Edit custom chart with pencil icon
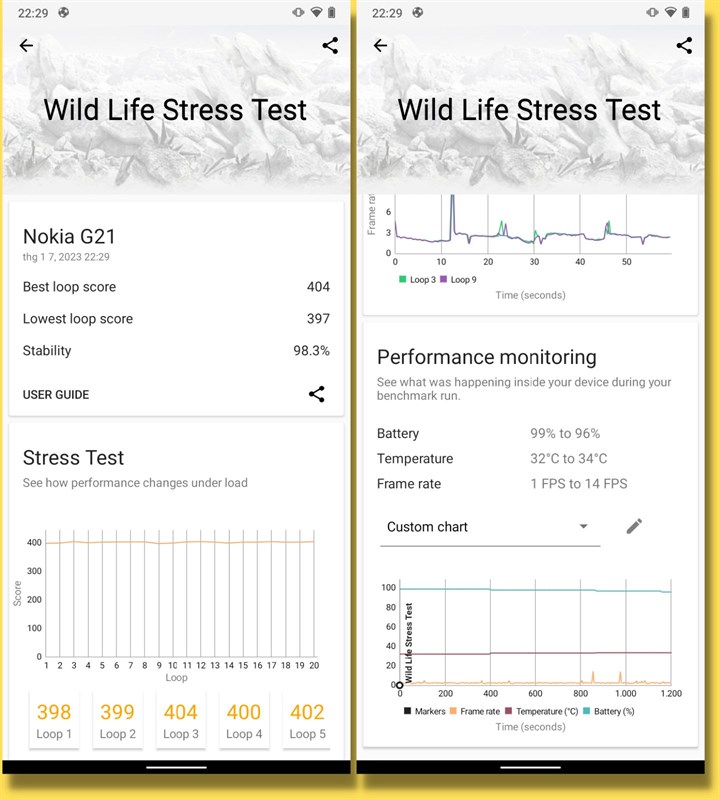The width and height of the screenshot is (720, 800). pyautogui.click(x=634, y=526)
